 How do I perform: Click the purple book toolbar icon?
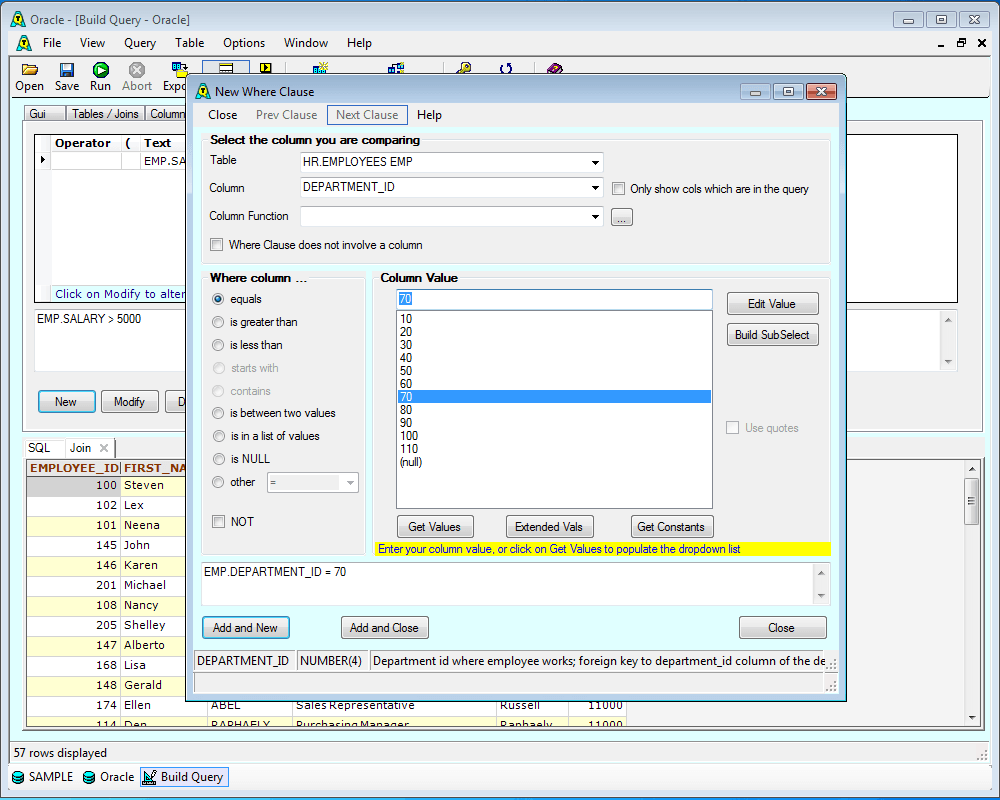555,68
